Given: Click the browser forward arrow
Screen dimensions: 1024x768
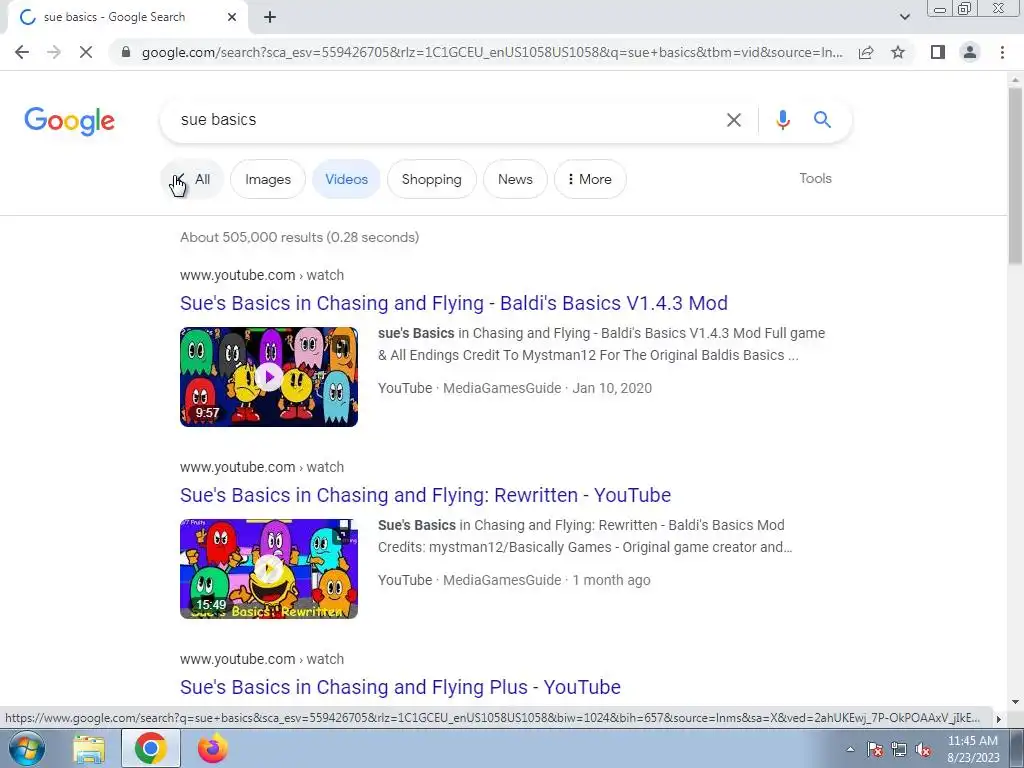Looking at the screenshot, I should (54, 52).
